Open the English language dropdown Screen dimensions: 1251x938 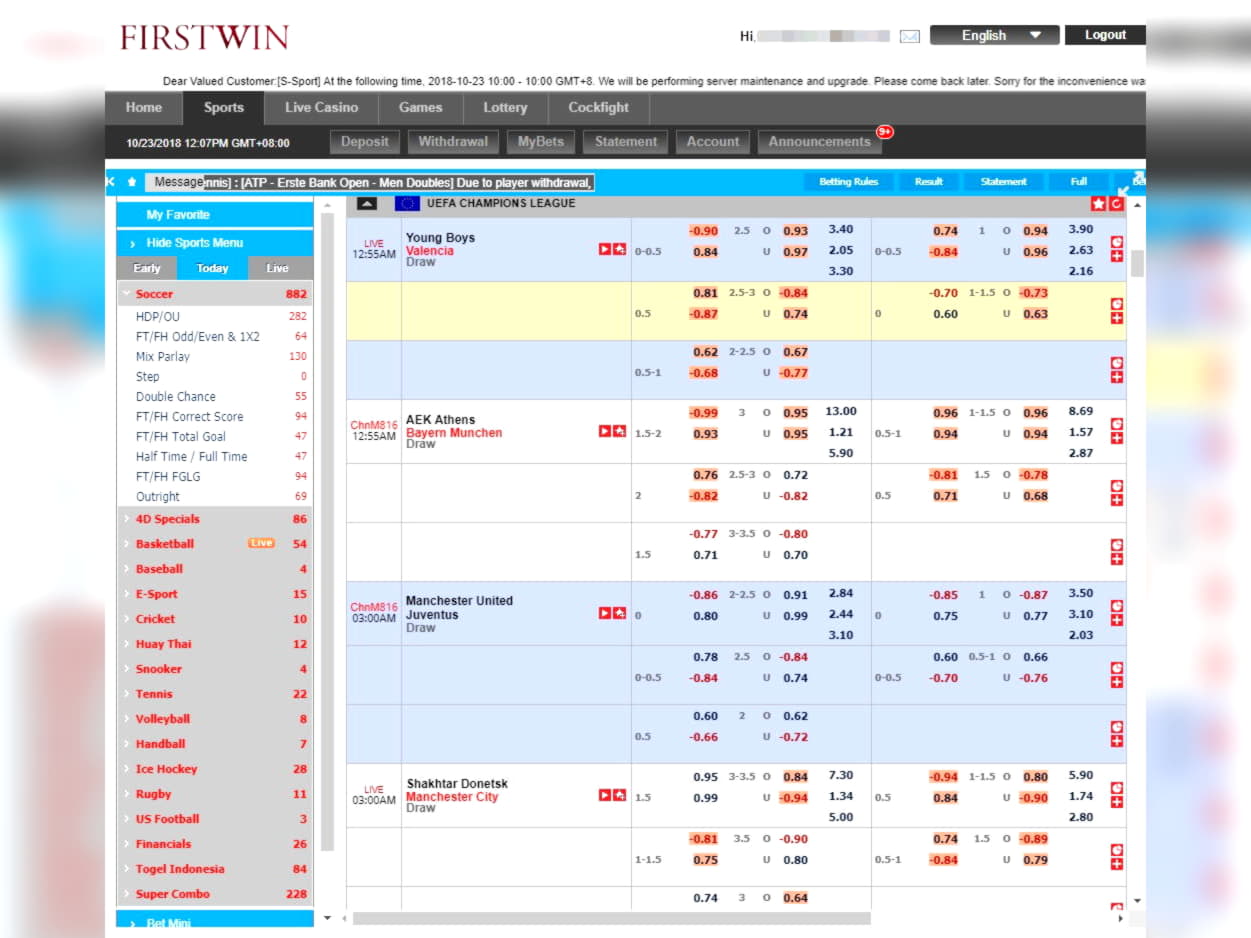click(x=994, y=35)
